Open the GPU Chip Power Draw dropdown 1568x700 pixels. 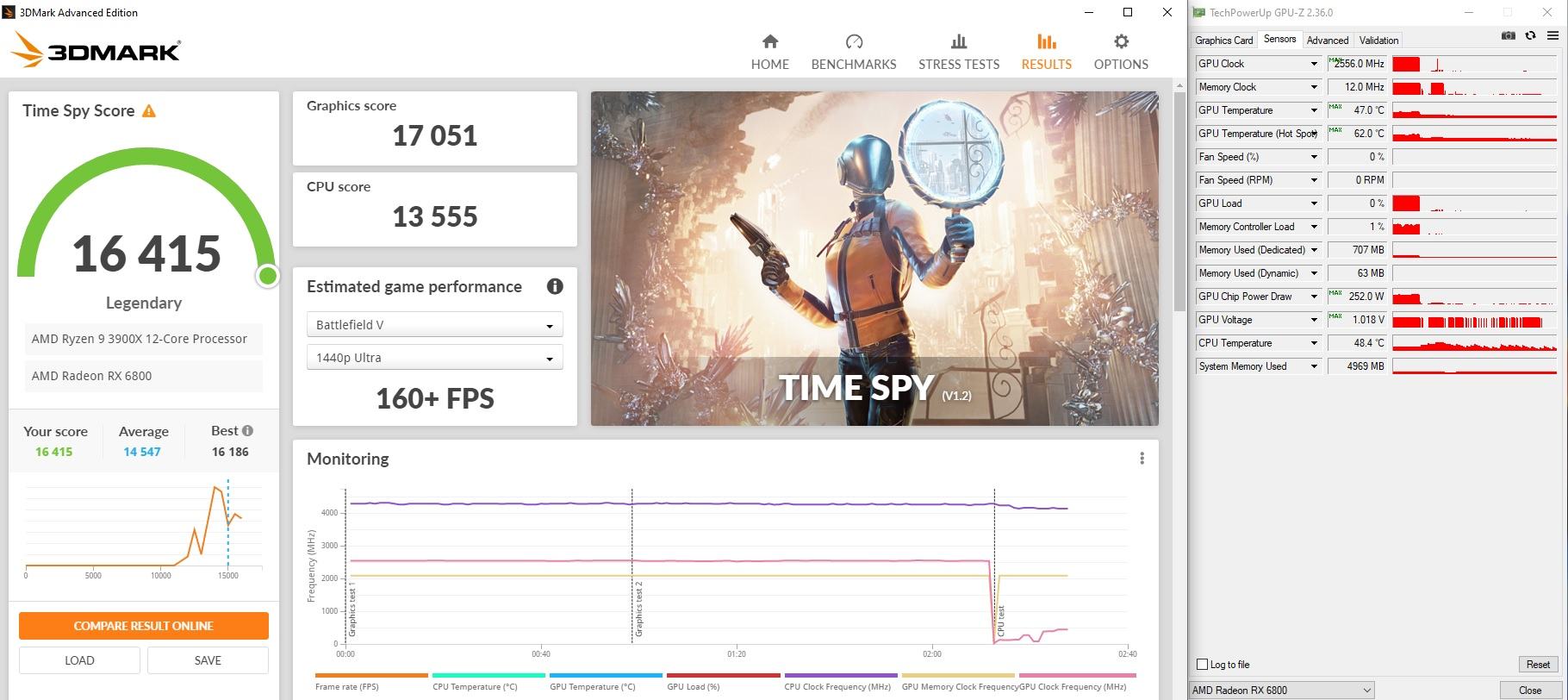coord(1314,297)
